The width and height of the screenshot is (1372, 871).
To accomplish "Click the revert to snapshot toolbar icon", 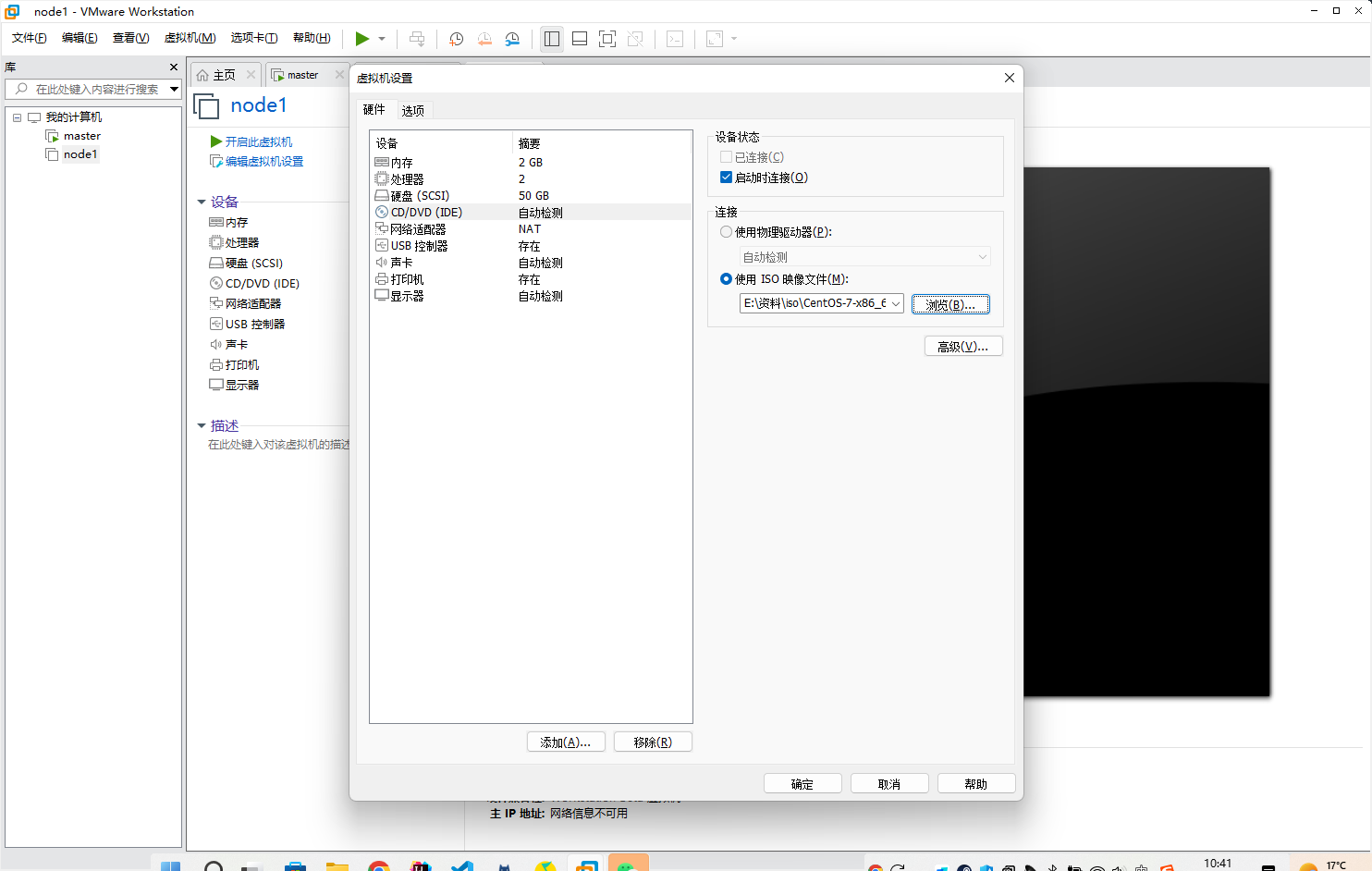I will pyautogui.click(x=484, y=39).
